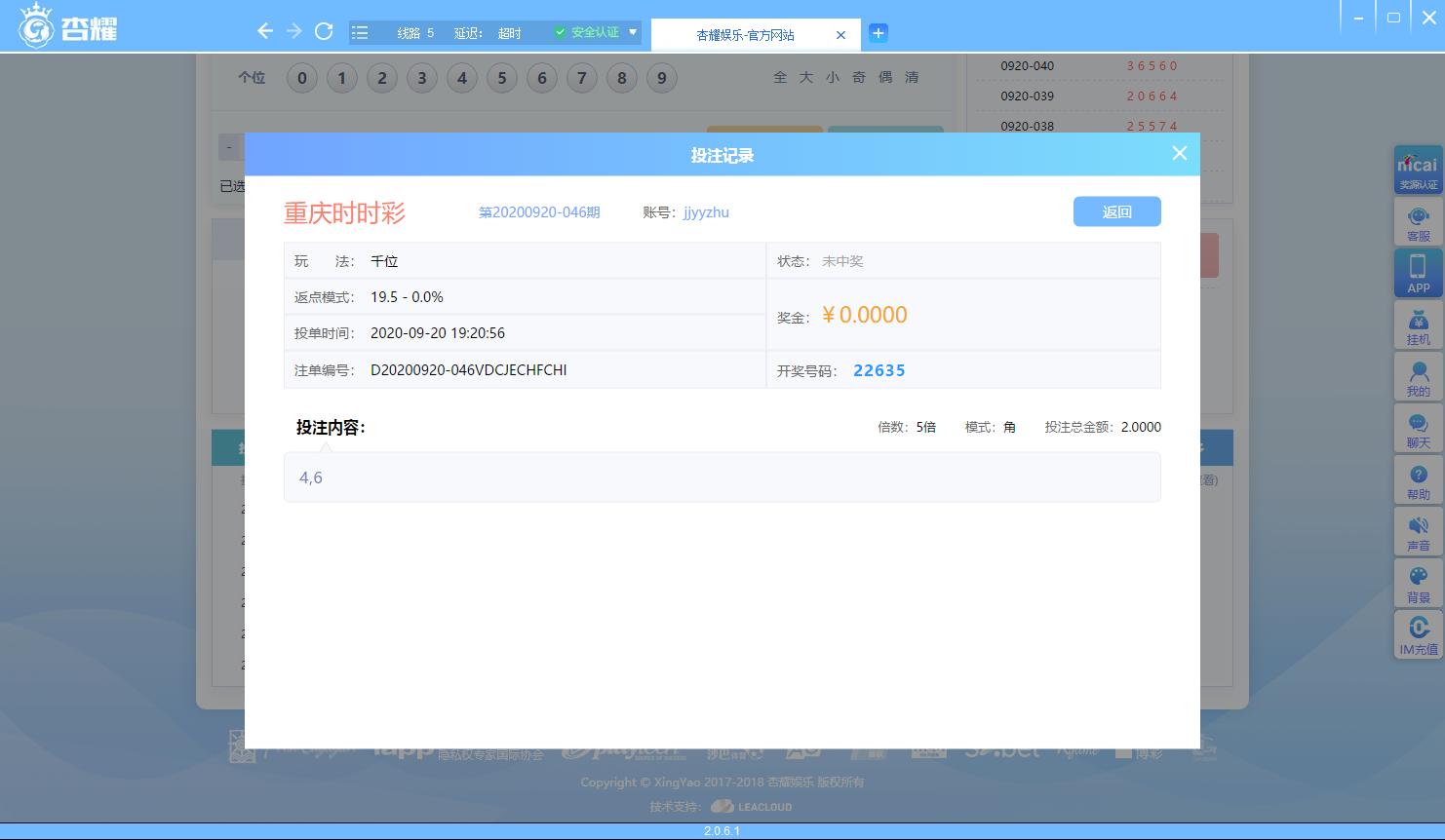
Task: Click 全 quick-select in 个位 row
Action: point(780,77)
